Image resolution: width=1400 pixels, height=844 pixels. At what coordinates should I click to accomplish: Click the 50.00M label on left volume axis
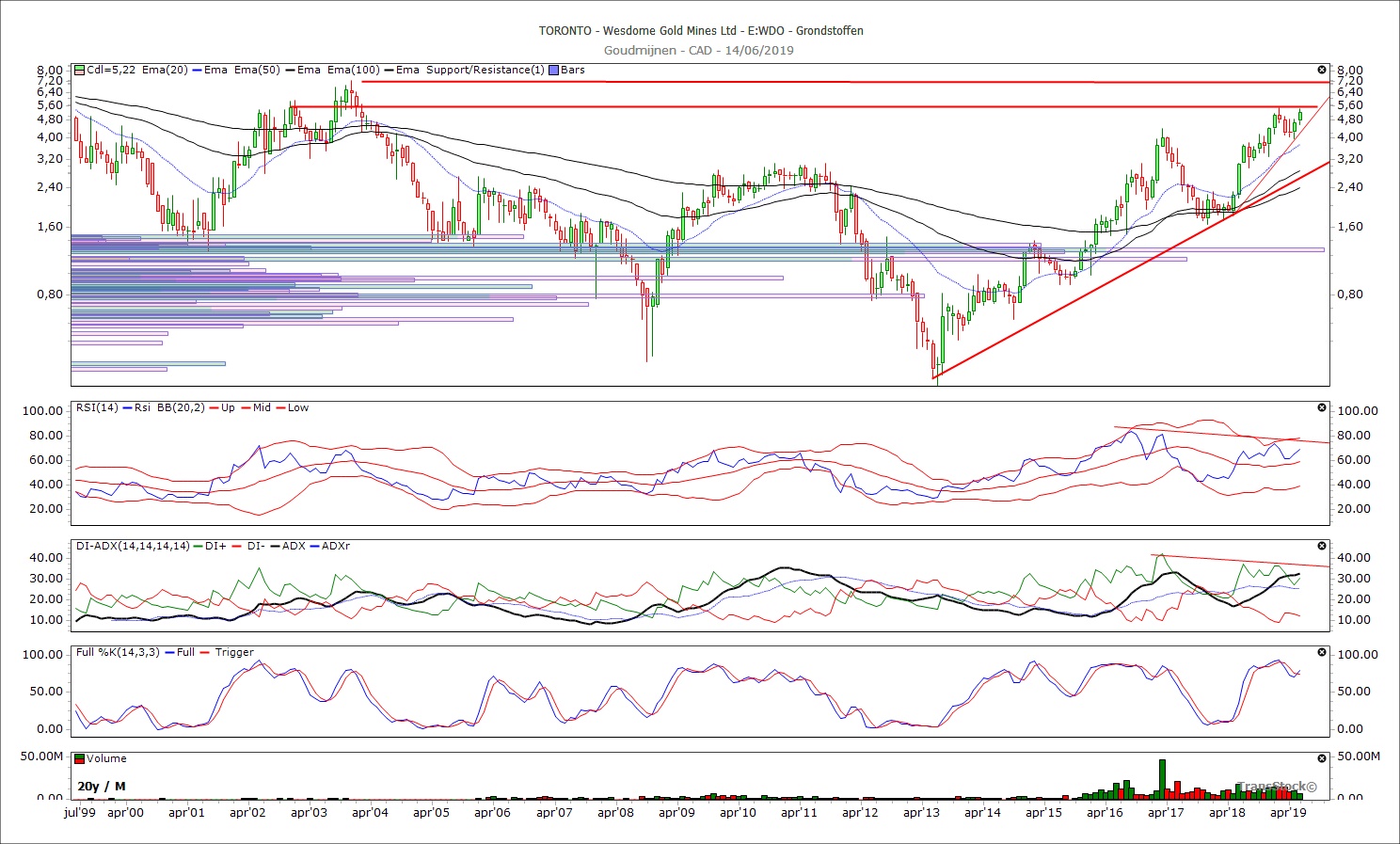(x=40, y=756)
